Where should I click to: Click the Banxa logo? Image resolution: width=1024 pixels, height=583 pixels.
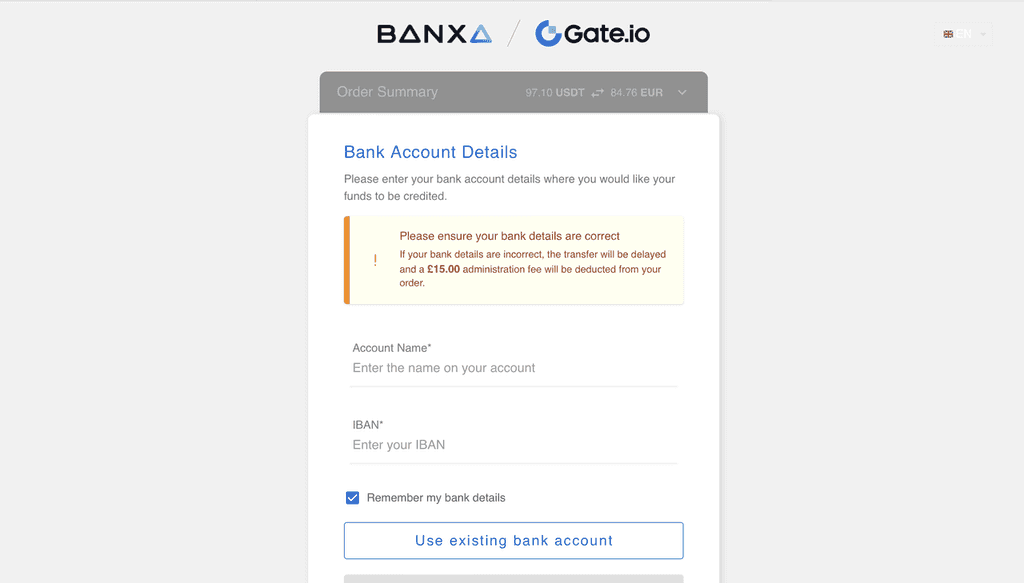tap(434, 34)
